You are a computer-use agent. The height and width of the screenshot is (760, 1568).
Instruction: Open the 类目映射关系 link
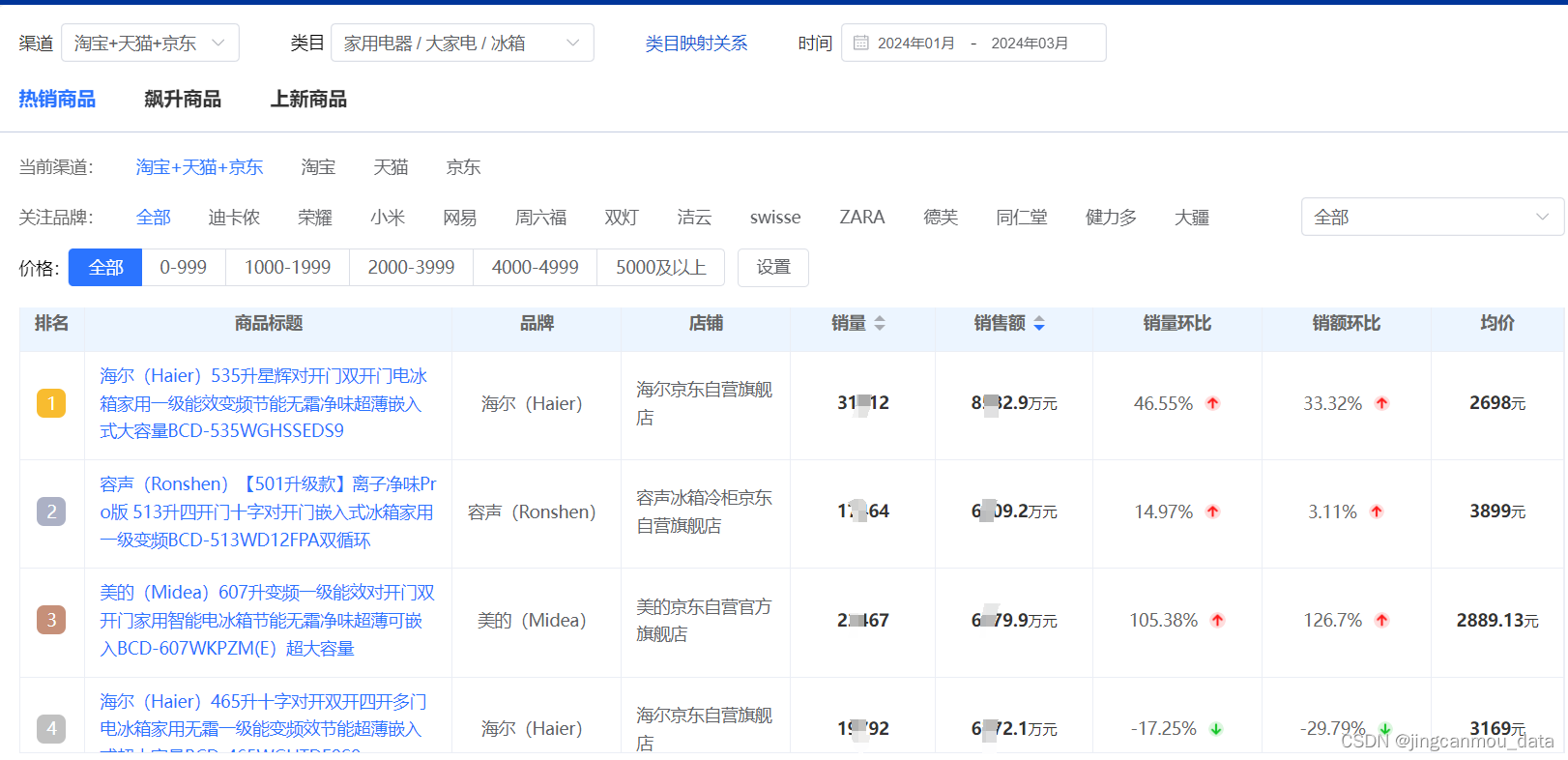coord(696,44)
